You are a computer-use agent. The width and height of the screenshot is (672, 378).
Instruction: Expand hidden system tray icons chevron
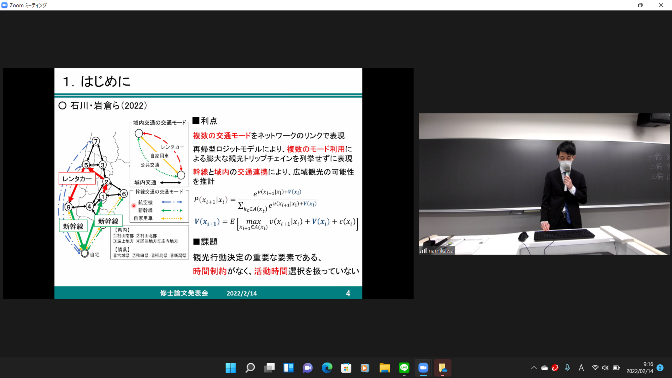[534, 368]
